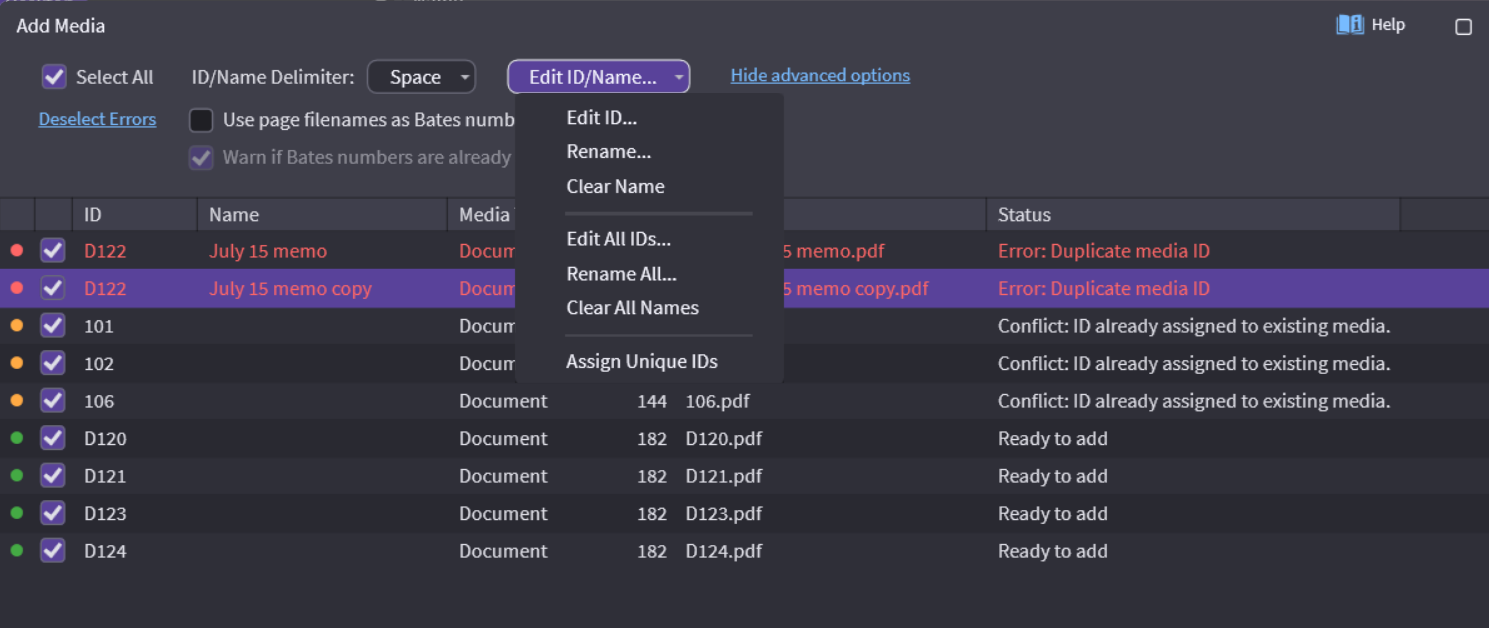The width and height of the screenshot is (1489, 628).
Task: Select Rename All... menu option
Action: (x=621, y=274)
